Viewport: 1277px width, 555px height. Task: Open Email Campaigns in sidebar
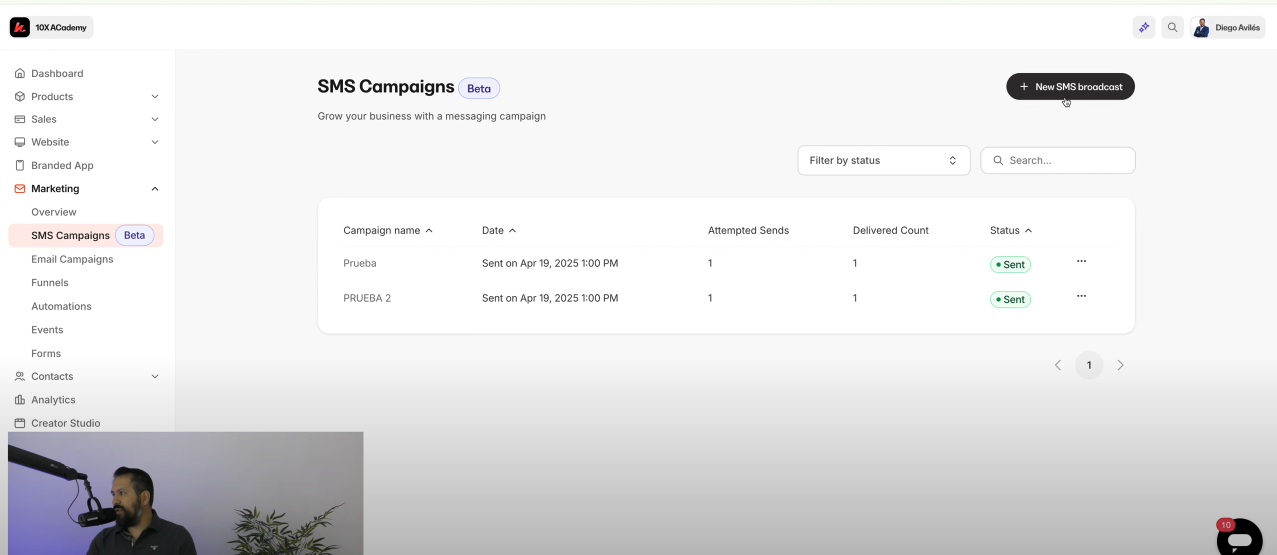tap(72, 259)
